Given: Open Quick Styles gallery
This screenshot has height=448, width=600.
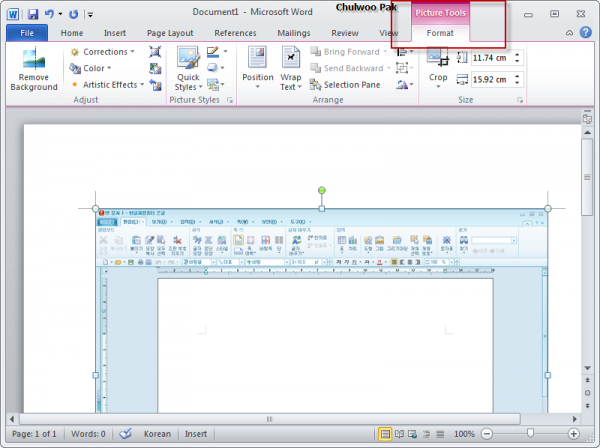Looking at the screenshot, I should (x=188, y=68).
